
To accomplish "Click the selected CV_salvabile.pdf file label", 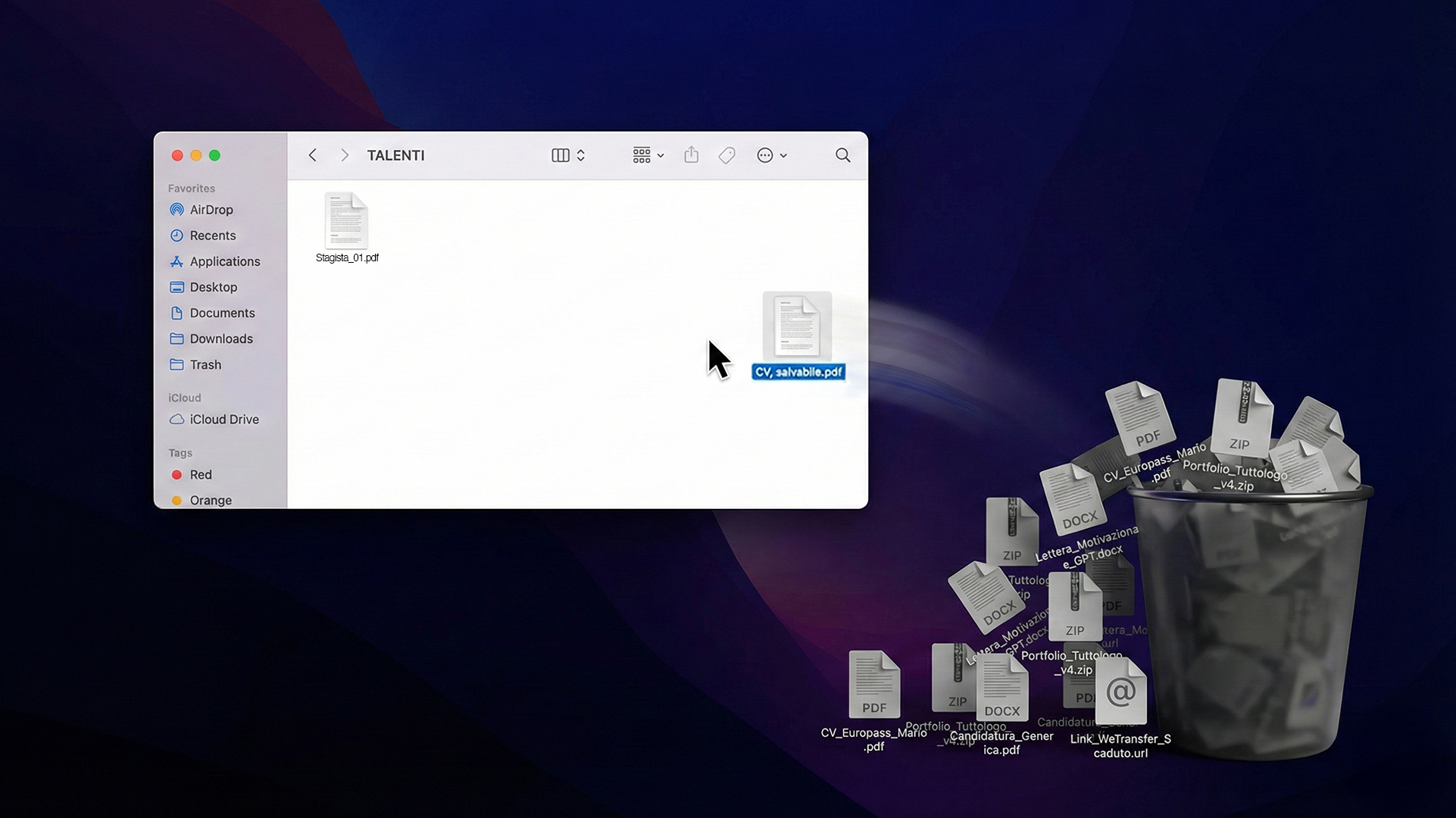I will coord(798,372).
